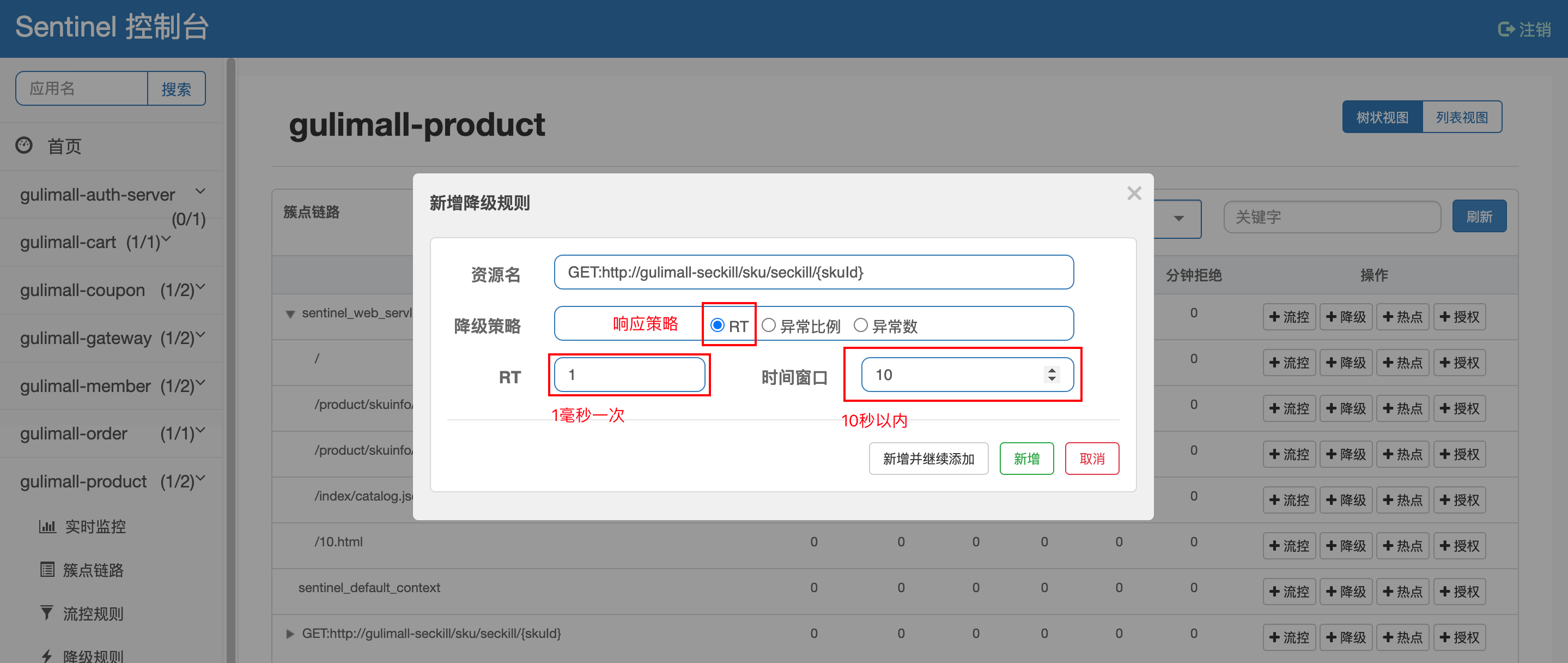1568x663 pixels.
Task: Click the 取消 button to dismiss
Action: tap(1093, 460)
